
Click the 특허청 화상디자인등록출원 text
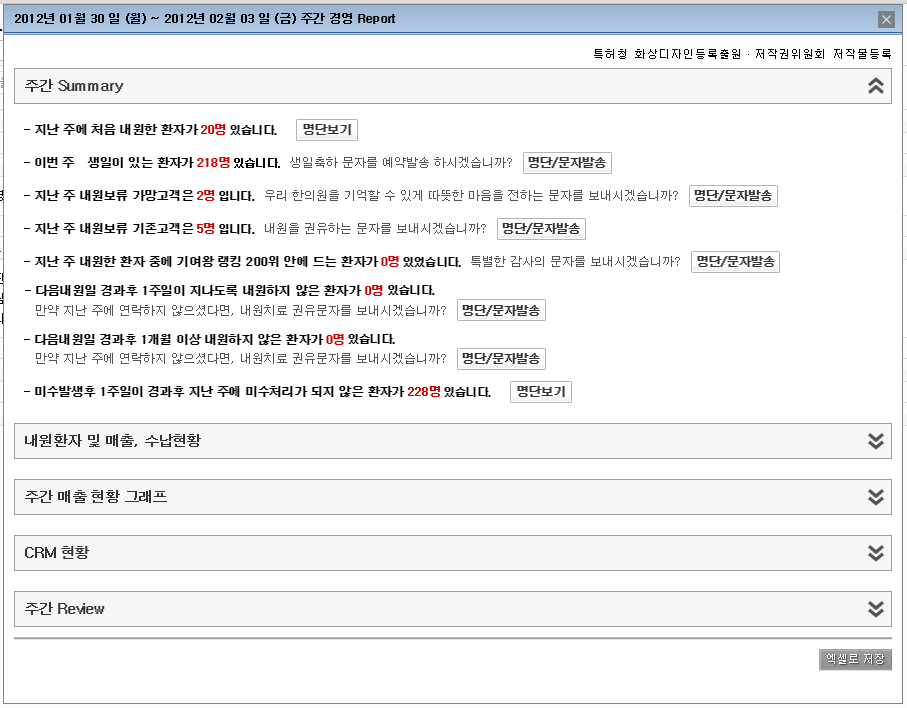(x=667, y=54)
